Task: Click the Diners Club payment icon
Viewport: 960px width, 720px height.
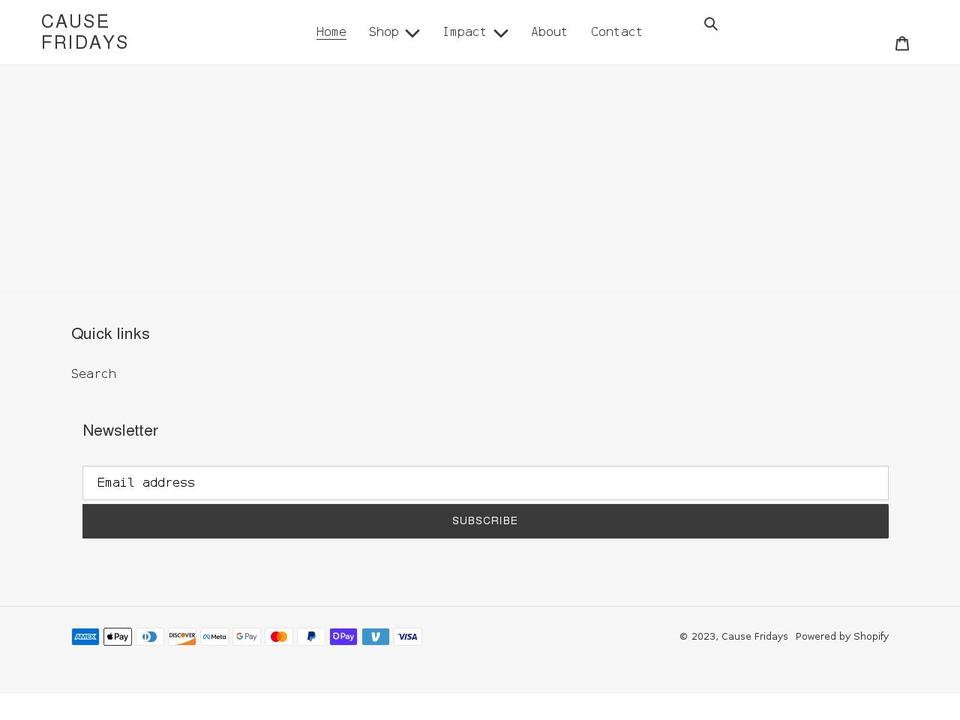Action: coord(150,637)
